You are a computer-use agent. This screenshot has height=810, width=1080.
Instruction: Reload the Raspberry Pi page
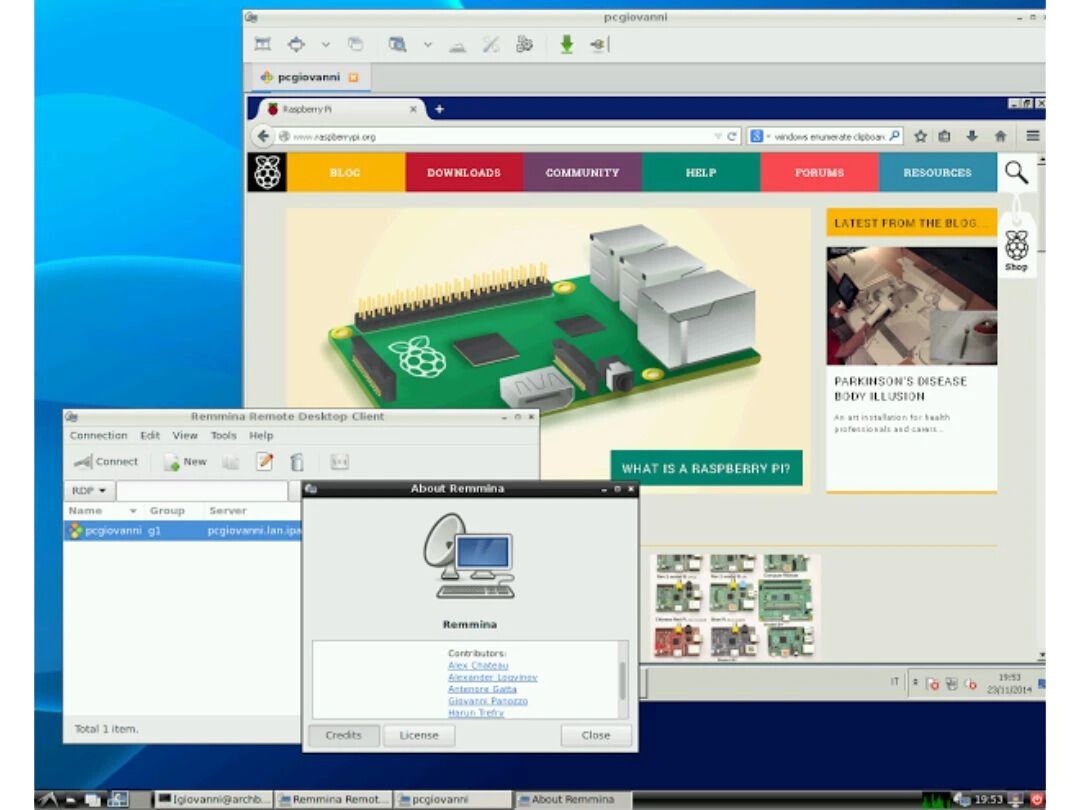tap(731, 136)
